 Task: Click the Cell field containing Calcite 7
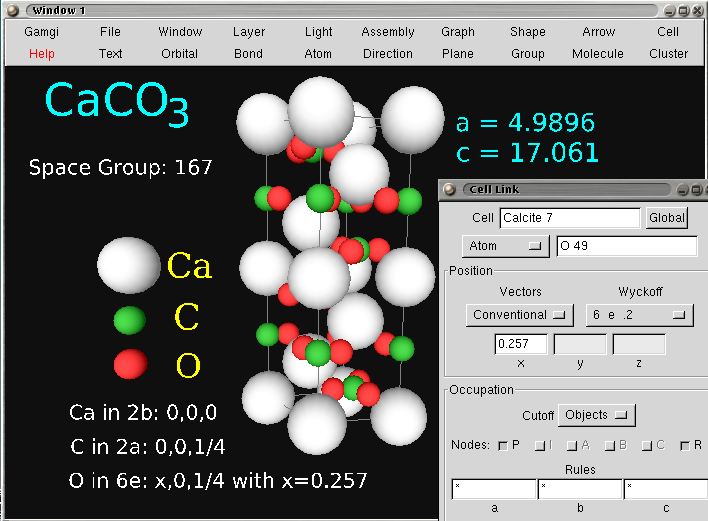(x=570, y=218)
